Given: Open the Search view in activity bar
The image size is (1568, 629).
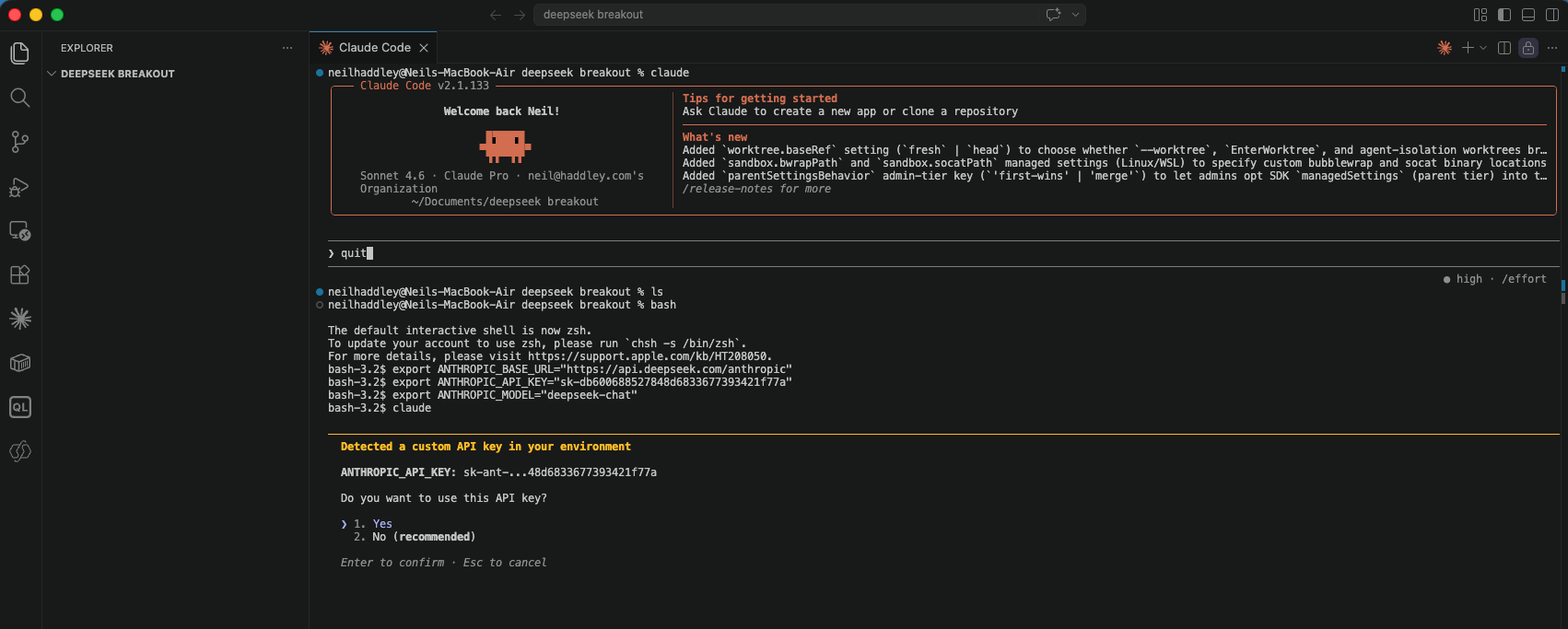Looking at the screenshot, I should pyautogui.click(x=20, y=98).
